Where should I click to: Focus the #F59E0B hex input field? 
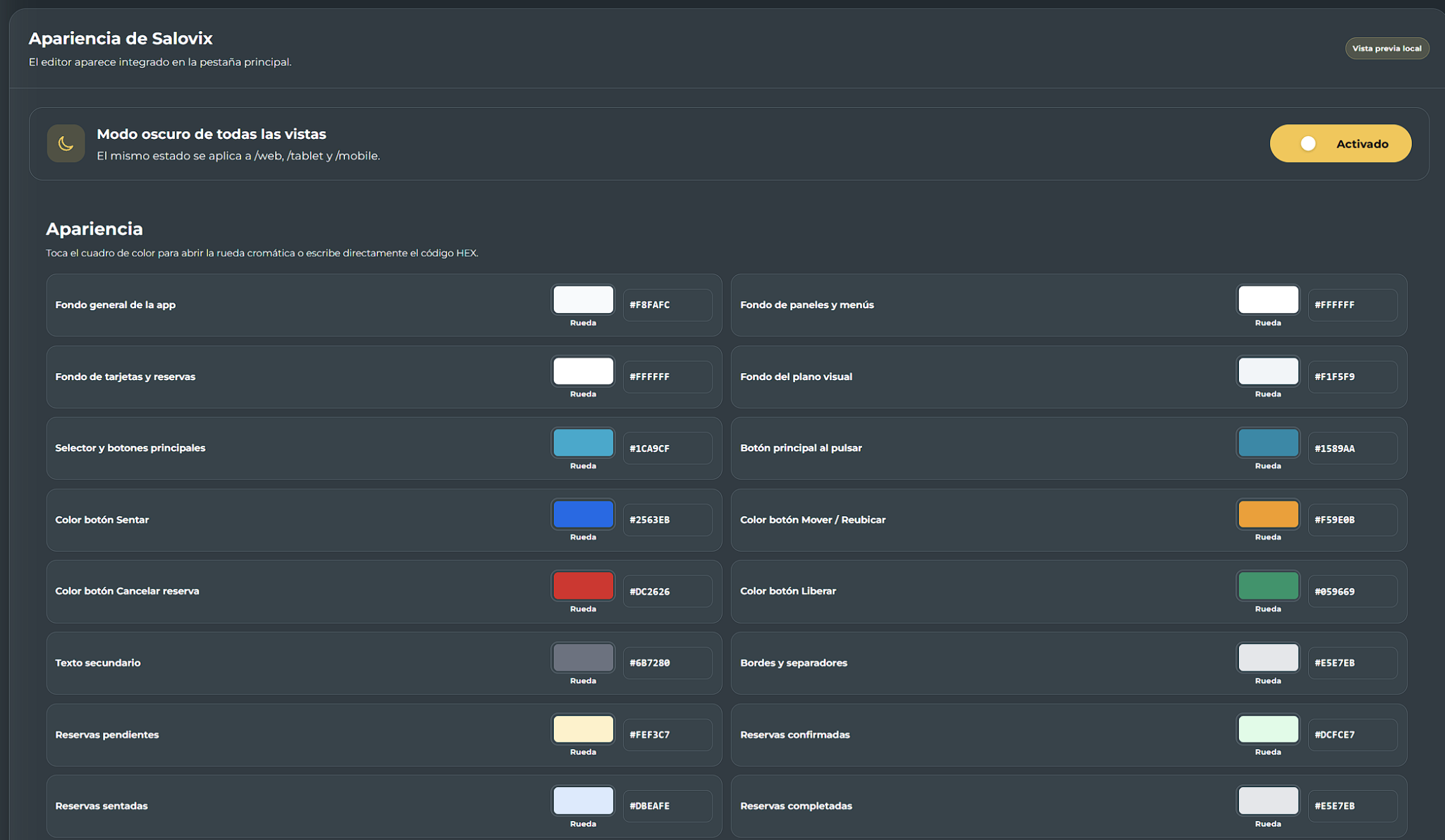click(x=1353, y=520)
